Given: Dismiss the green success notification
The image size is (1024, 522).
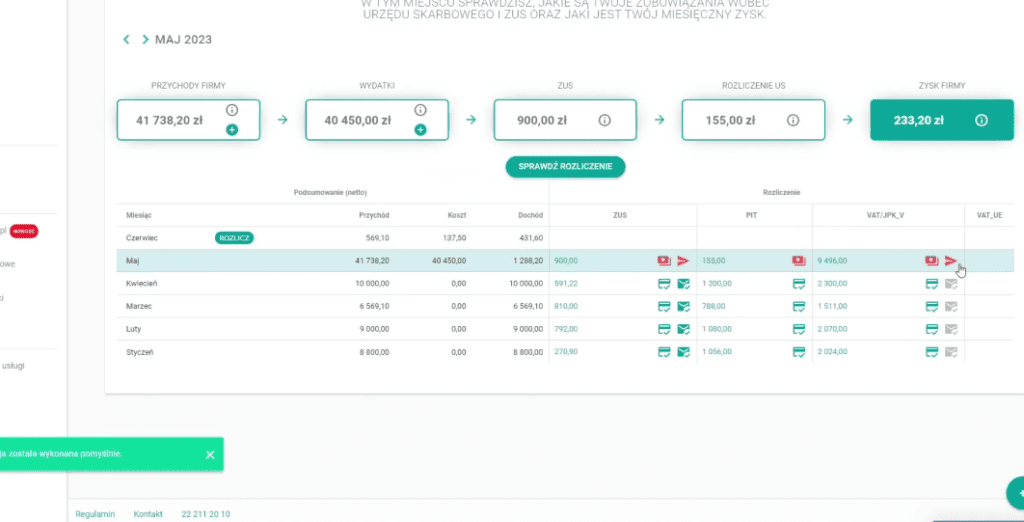Looking at the screenshot, I should click(x=210, y=455).
